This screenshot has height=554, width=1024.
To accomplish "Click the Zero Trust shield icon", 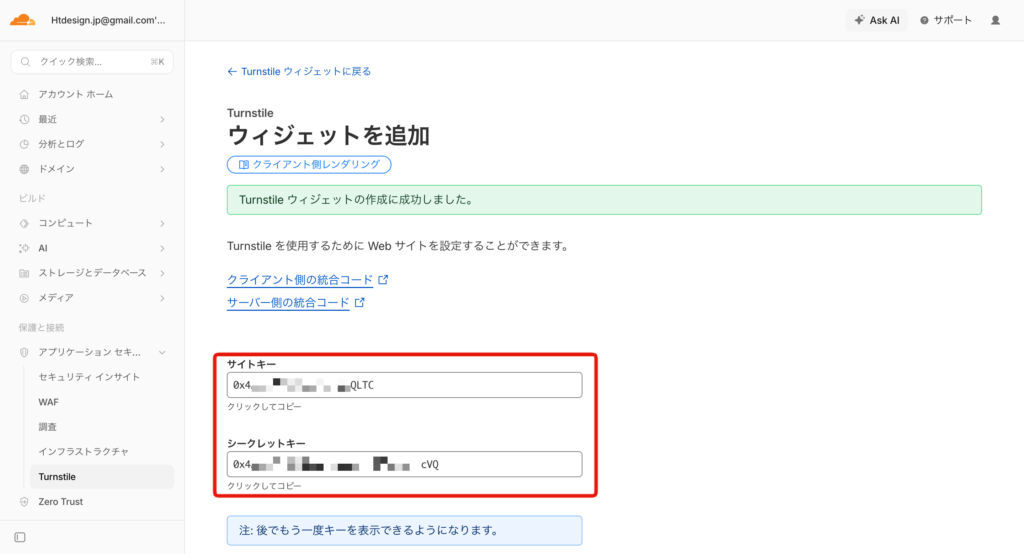I will pos(25,502).
